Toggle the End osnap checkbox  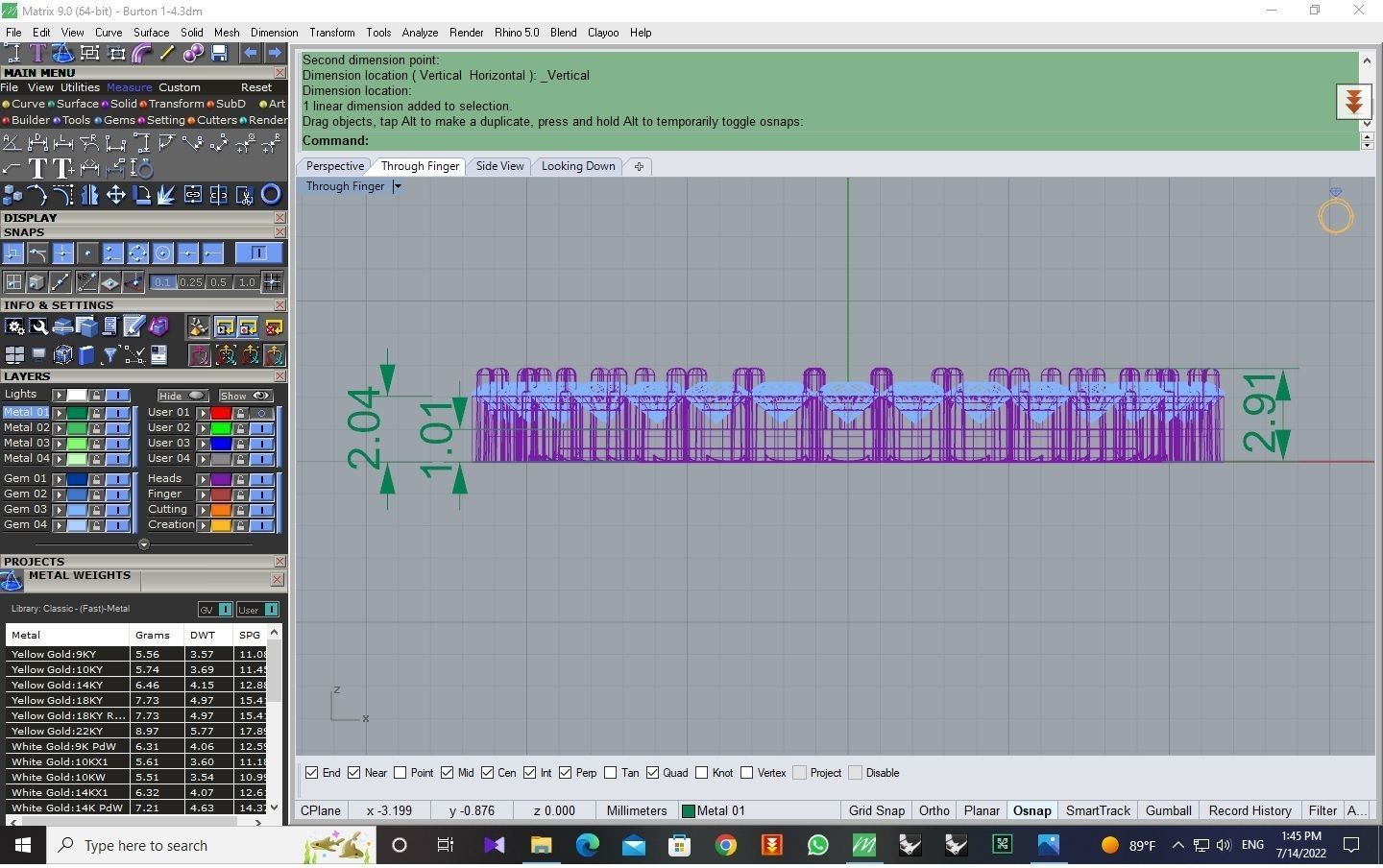(x=311, y=773)
